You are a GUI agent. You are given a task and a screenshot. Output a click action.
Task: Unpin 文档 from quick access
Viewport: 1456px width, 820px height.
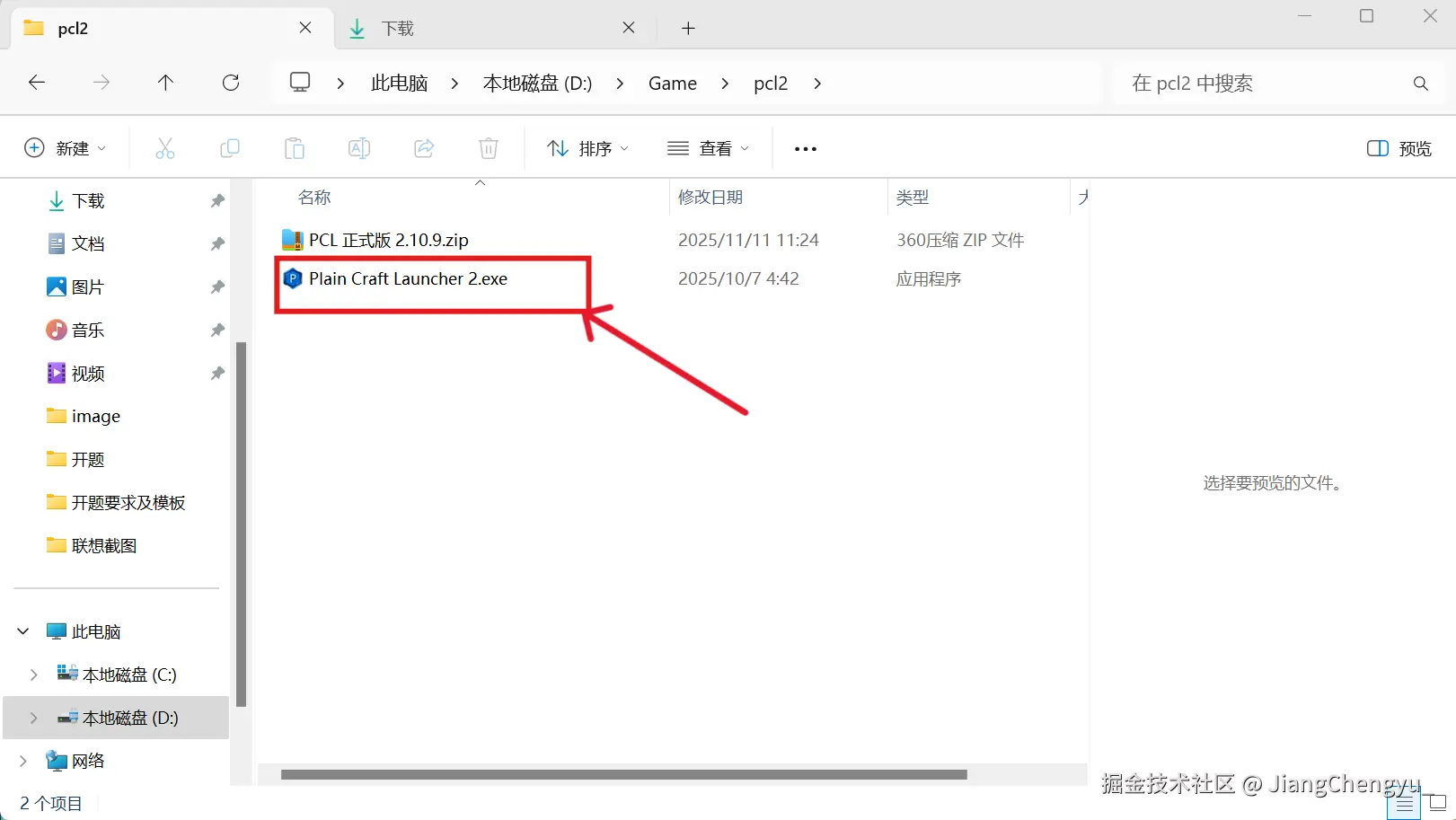coord(217,243)
